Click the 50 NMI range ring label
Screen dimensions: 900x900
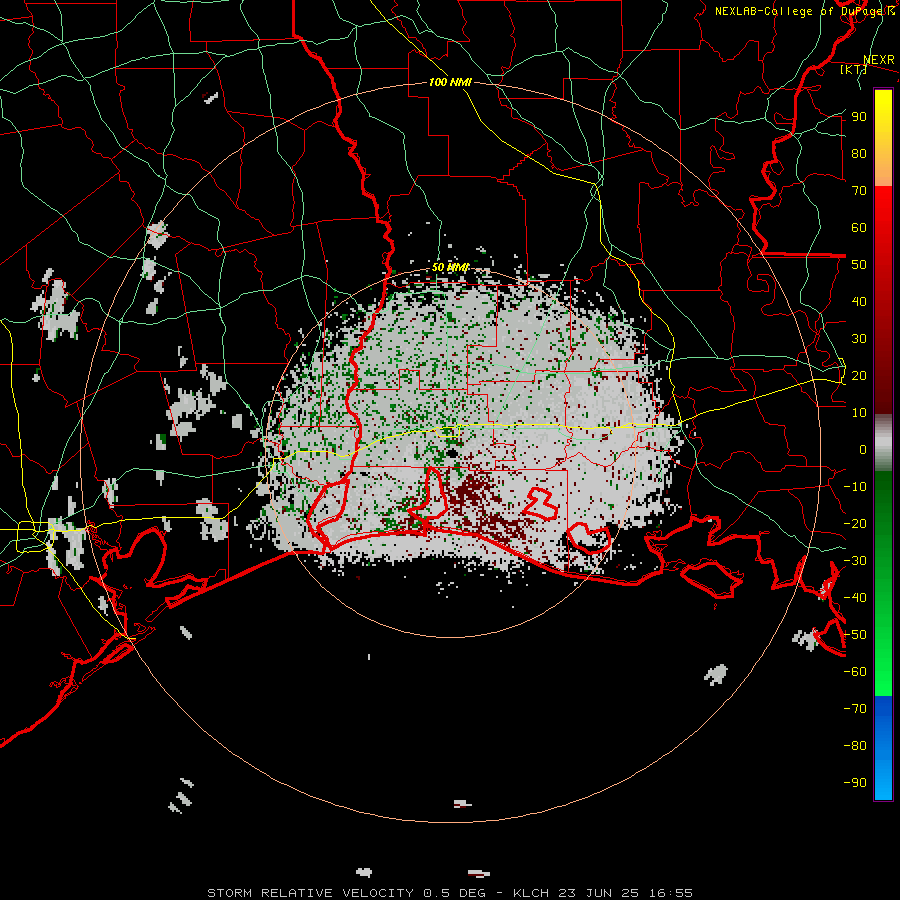[450, 267]
